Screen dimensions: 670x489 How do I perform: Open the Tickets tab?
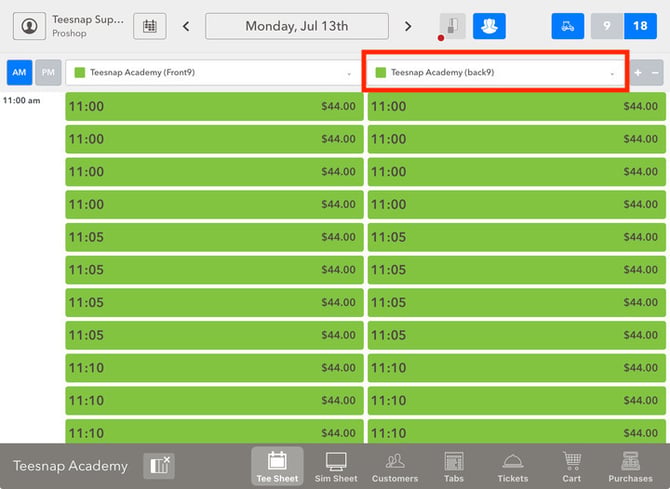click(x=513, y=466)
